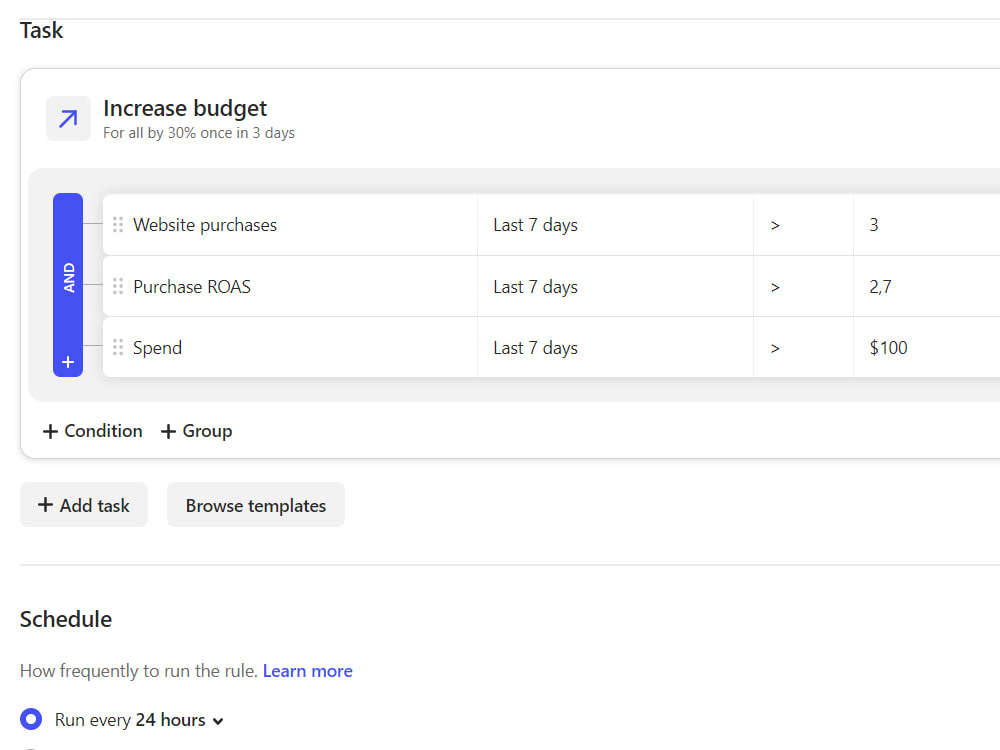Open the Learn more link

(307, 671)
